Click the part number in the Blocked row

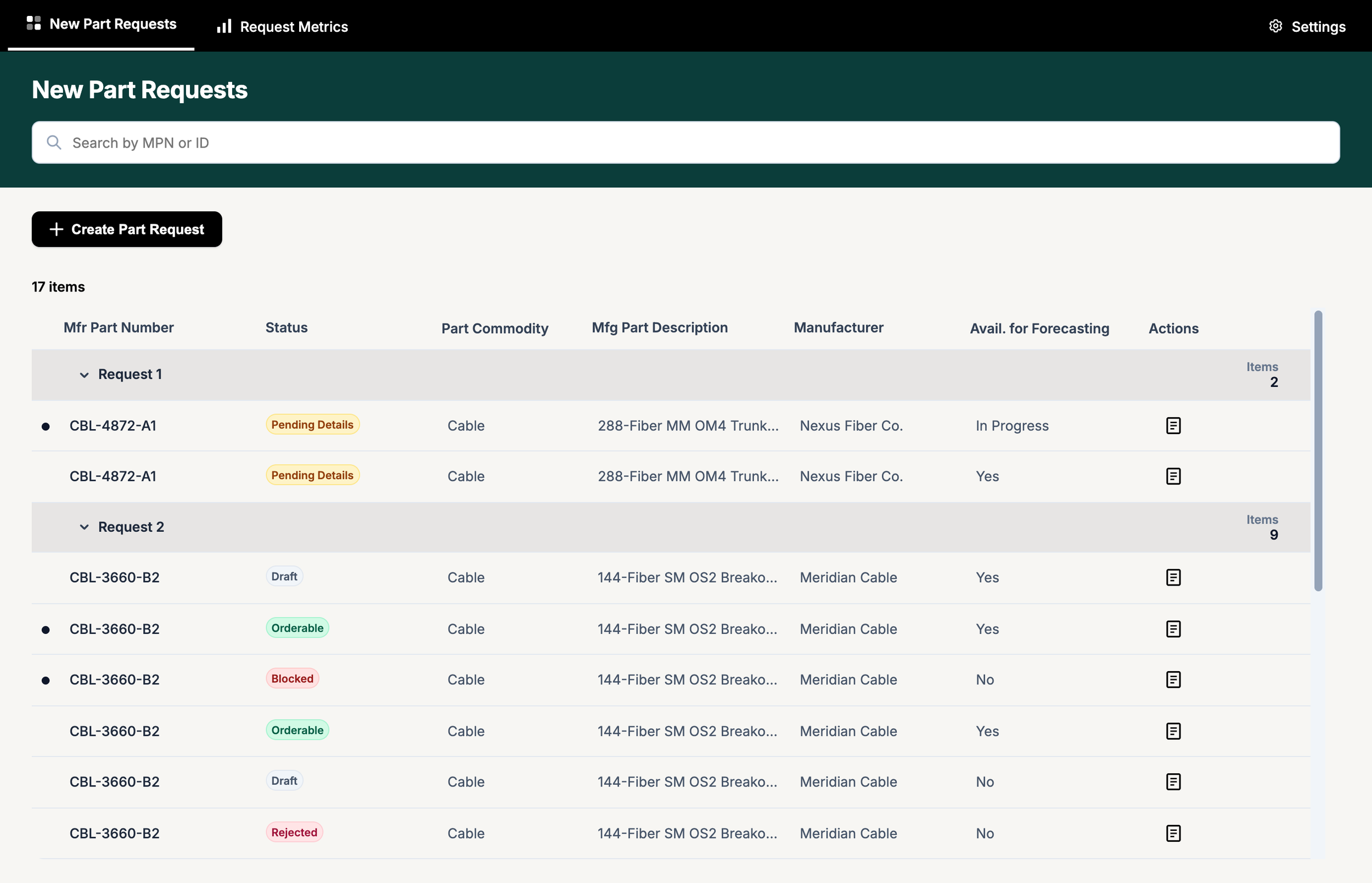point(115,679)
